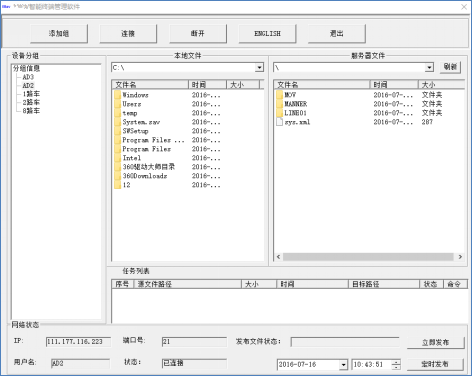Click the 360驱动大师目录 folder icon

coord(117,167)
